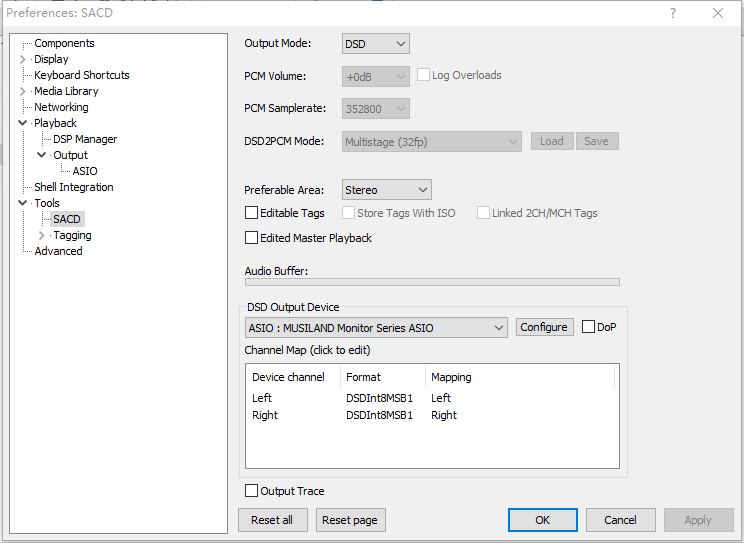Open the Keyboard Shortcuts page
This screenshot has height=543, width=744.
(x=81, y=75)
